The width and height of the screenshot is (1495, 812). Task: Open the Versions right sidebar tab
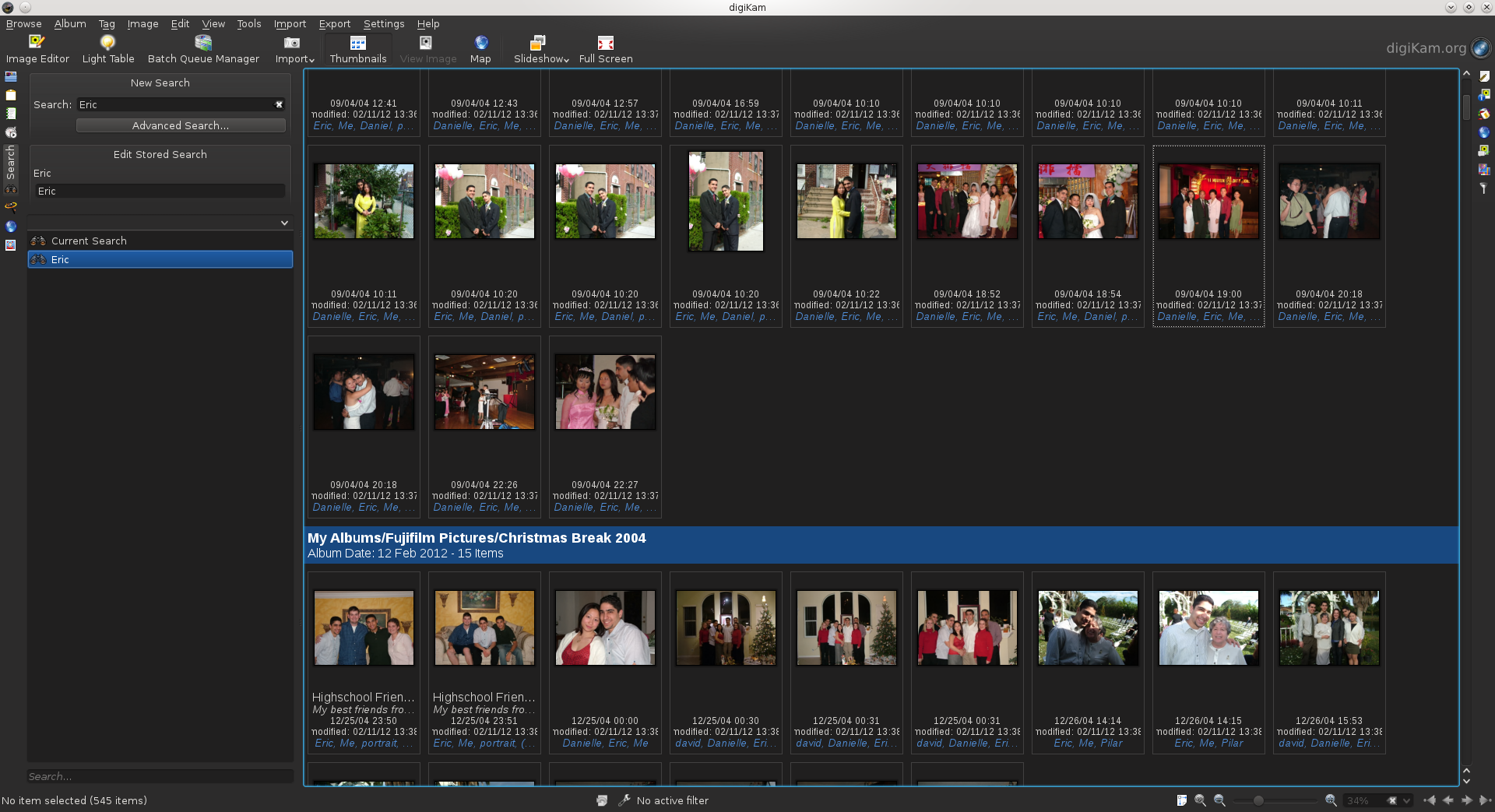pos(1484,169)
